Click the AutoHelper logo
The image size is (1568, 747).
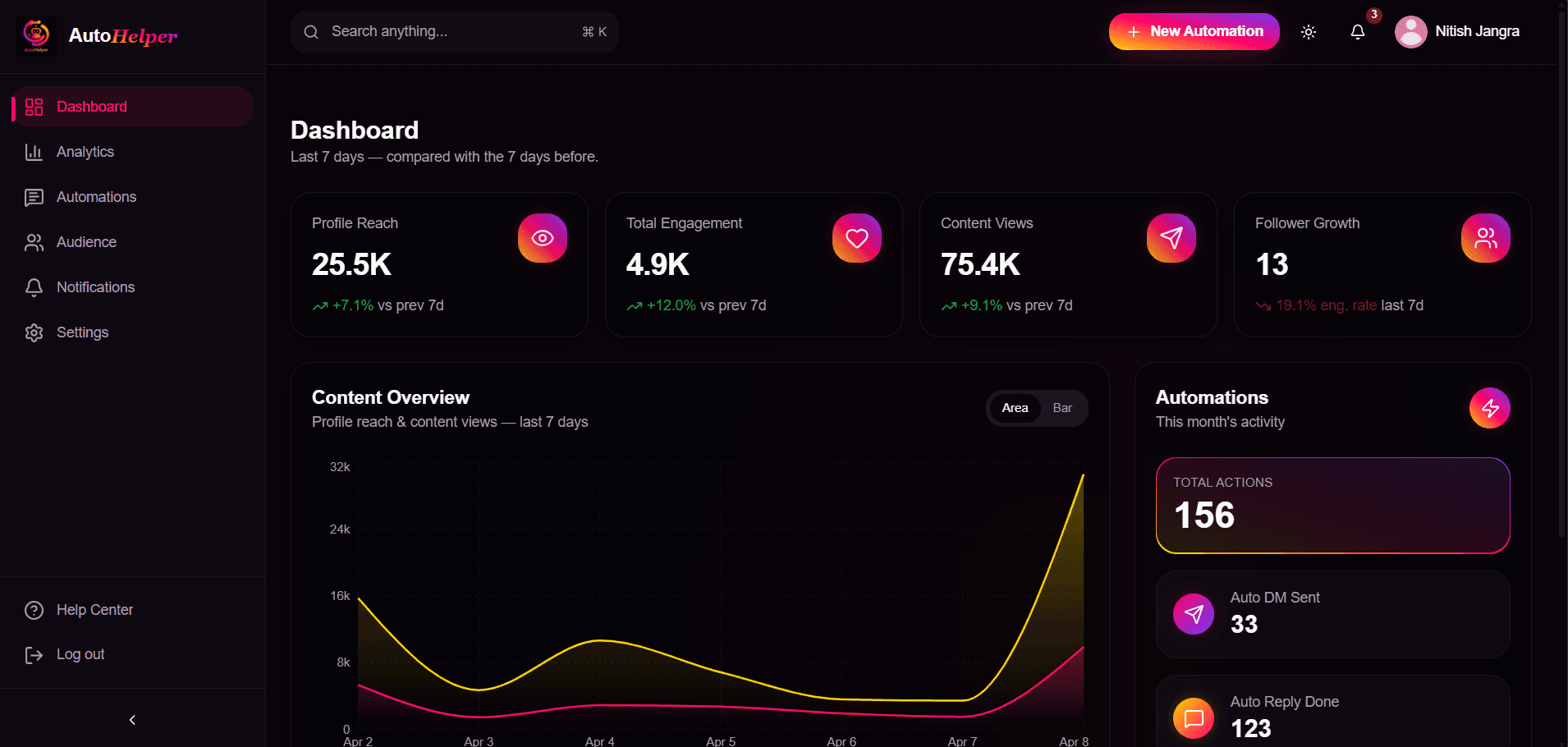(x=36, y=35)
